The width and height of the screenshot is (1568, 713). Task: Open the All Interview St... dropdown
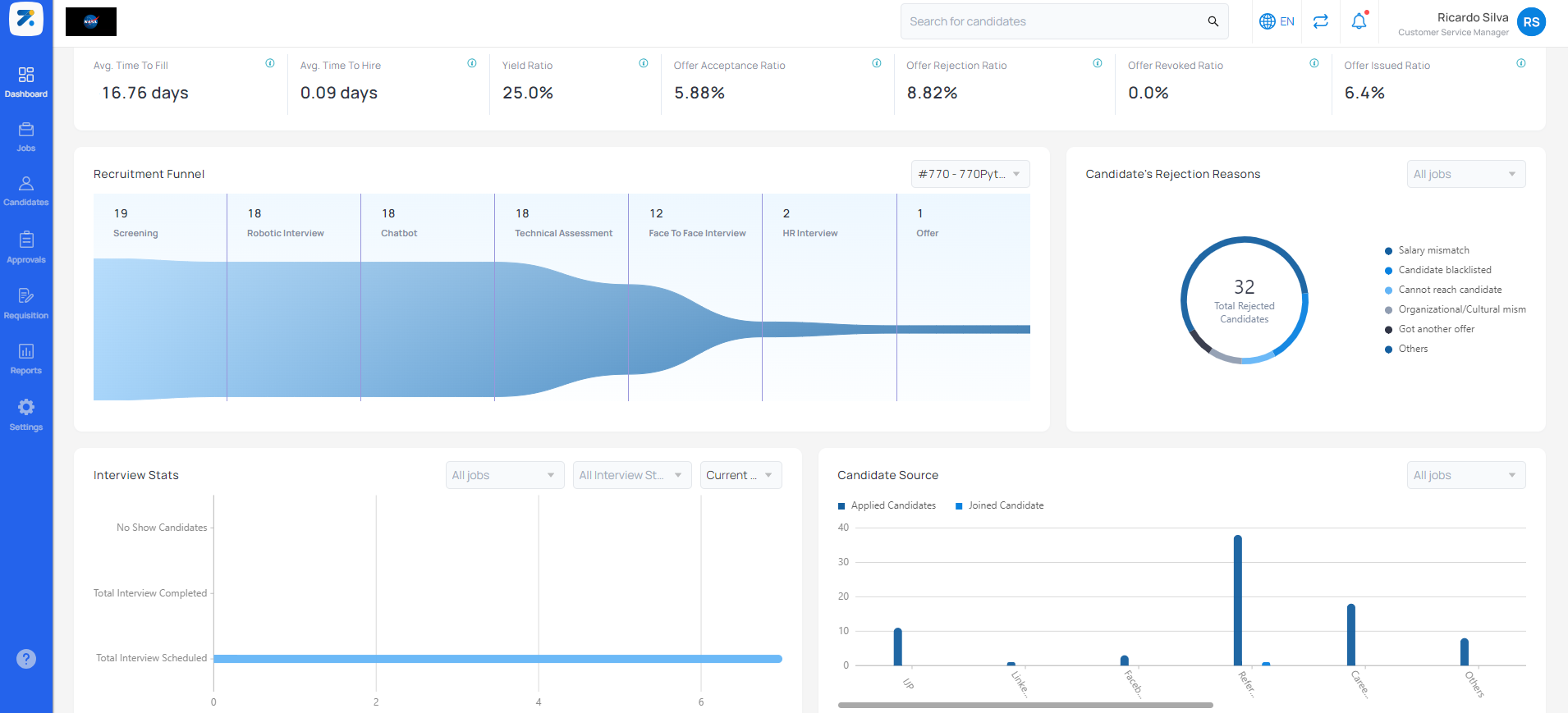point(632,475)
